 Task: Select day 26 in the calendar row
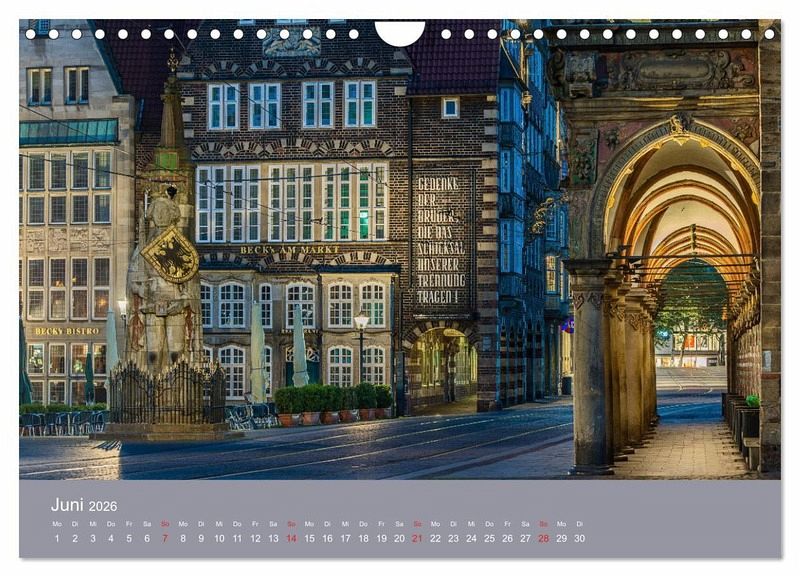pos(507,538)
